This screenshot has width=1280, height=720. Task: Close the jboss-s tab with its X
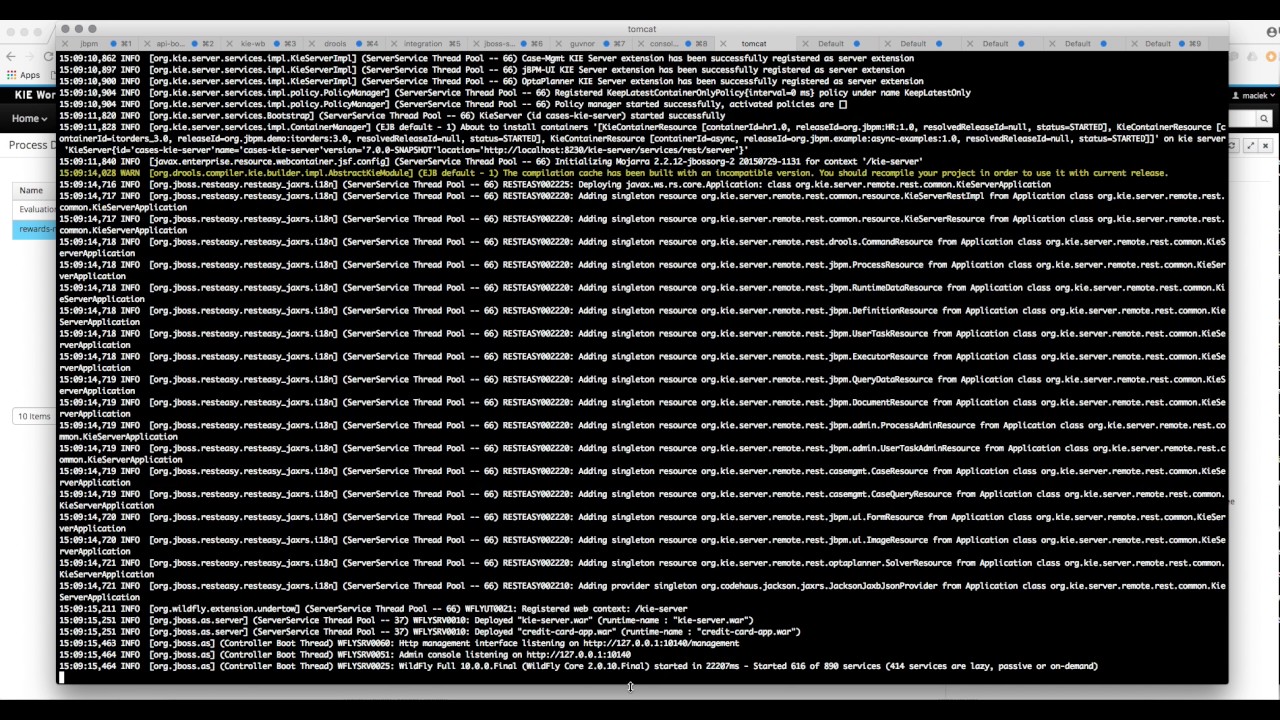(475, 44)
